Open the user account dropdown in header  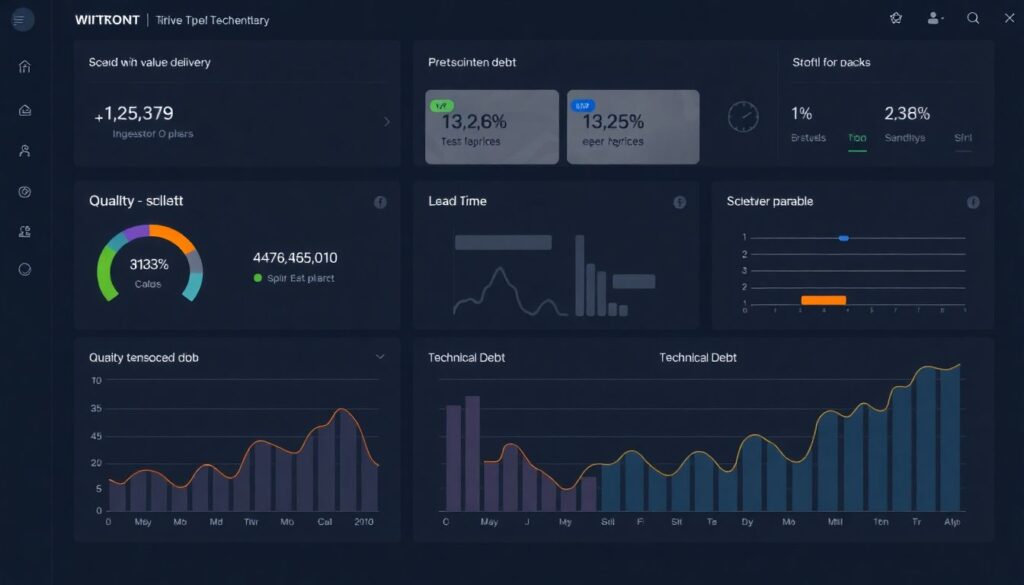tap(936, 19)
